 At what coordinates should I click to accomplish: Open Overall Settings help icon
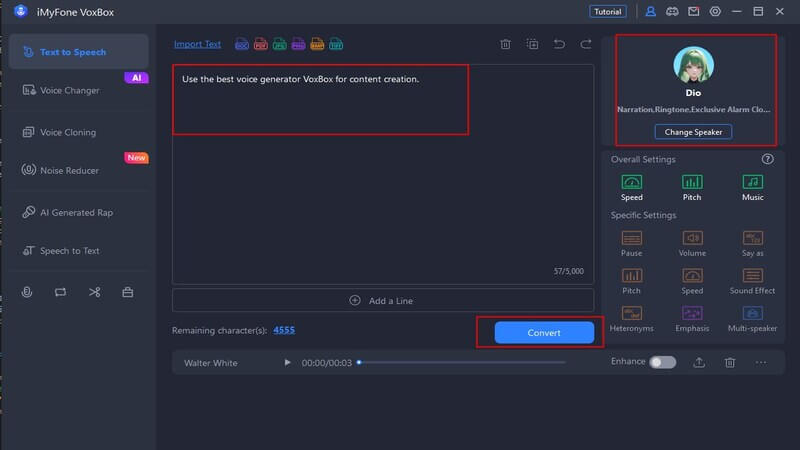(767, 159)
